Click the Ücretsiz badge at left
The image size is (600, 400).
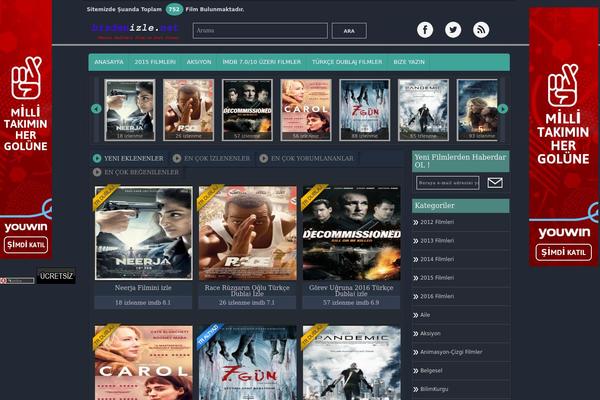click(x=56, y=276)
